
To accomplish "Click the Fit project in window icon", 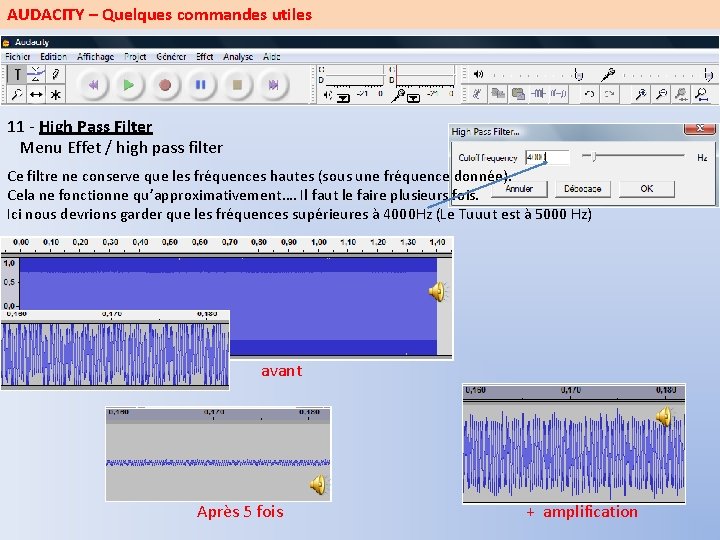I will [x=702, y=94].
